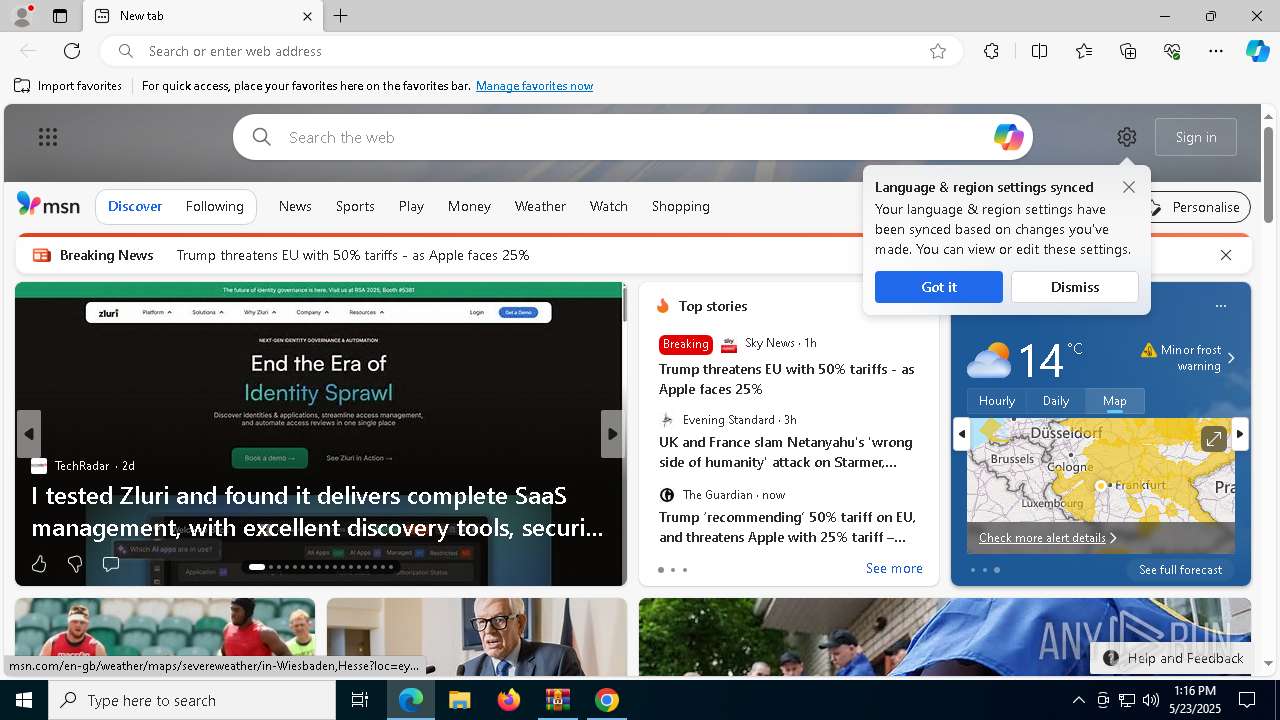Screen dimensions: 1280x720
Task: Open a new tab with the plus button
Action: tap(340, 16)
